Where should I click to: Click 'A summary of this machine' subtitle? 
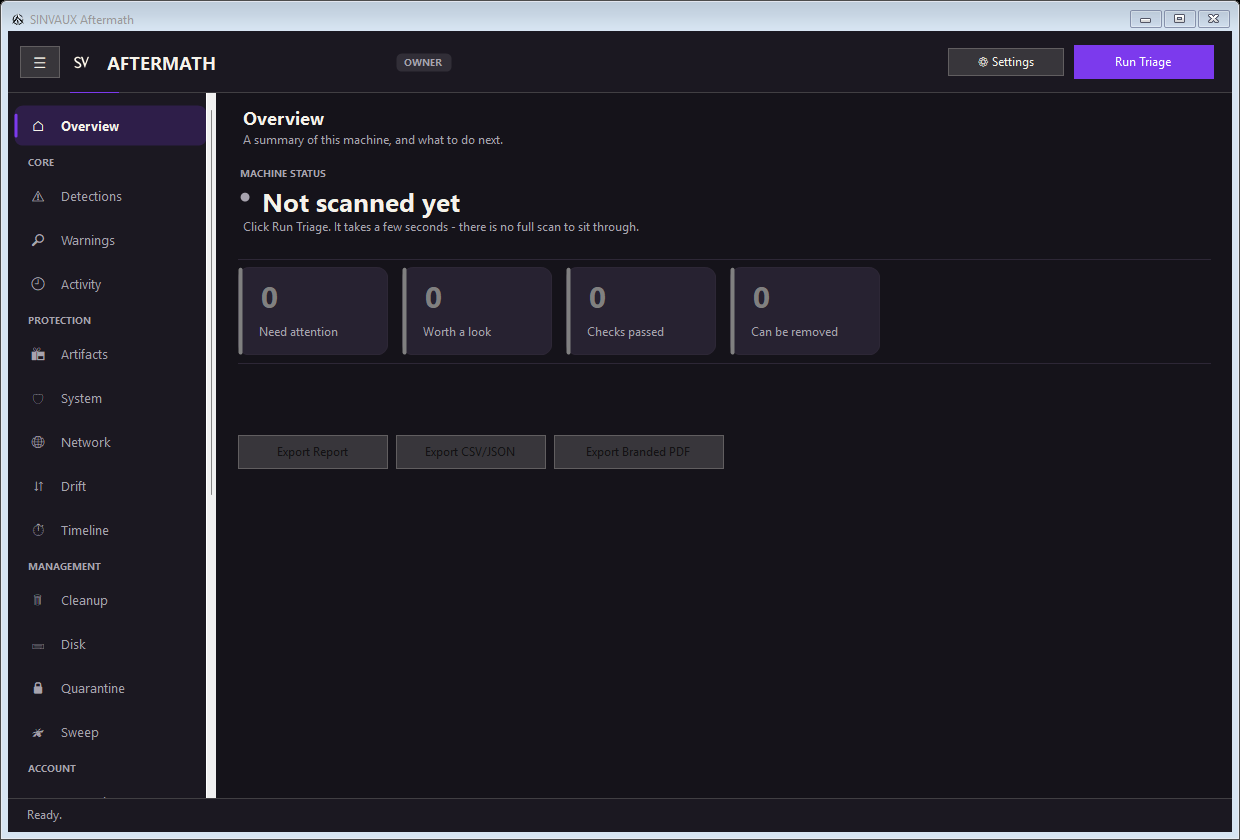(373, 140)
